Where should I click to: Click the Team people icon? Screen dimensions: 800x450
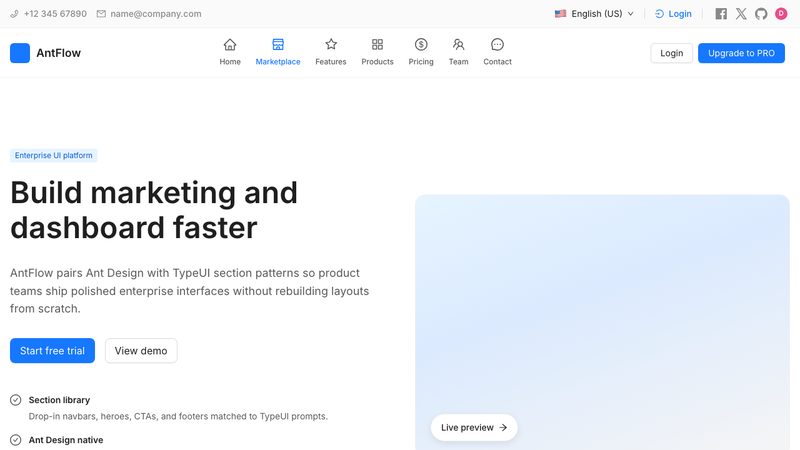pyautogui.click(x=458, y=45)
